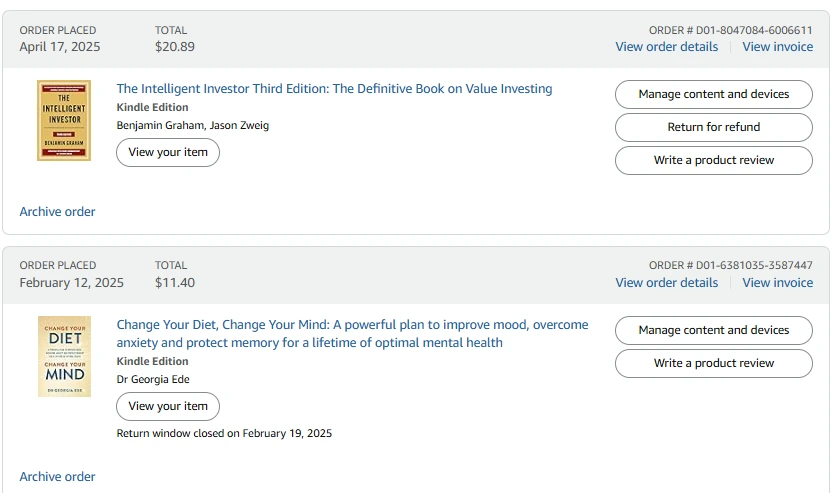Archive the April 17, 2025 order

(58, 212)
